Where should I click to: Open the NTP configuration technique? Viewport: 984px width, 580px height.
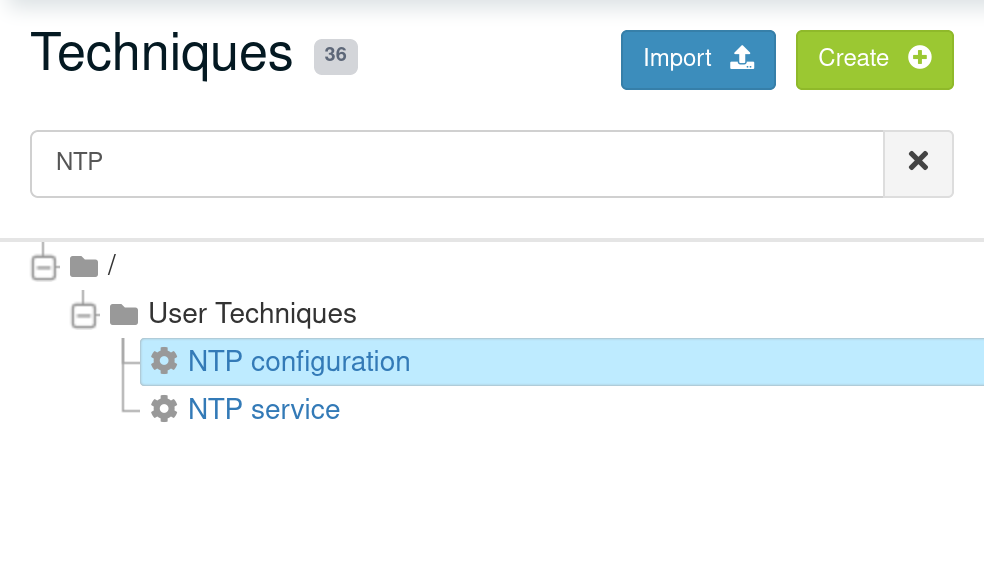[x=299, y=361]
